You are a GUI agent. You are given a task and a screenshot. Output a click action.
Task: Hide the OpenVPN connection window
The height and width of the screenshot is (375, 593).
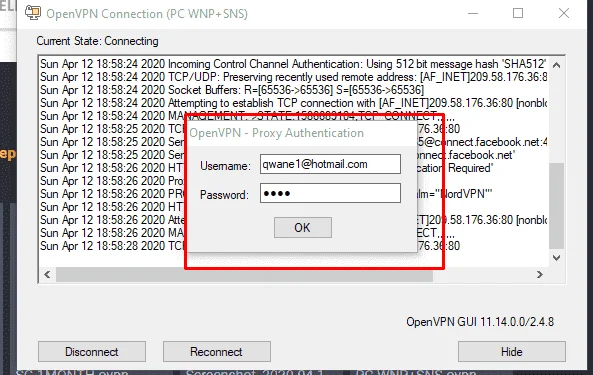[512, 352]
